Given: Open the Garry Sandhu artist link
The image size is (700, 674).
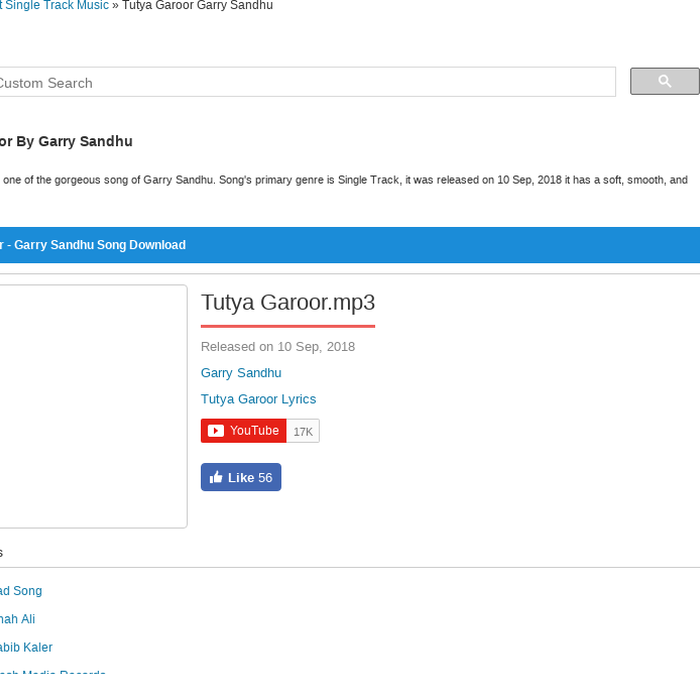Looking at the screenshot, I should tap(241, 373).
